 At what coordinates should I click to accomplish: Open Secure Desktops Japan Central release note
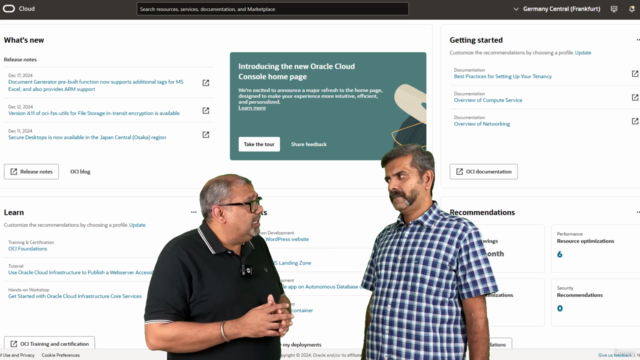(x=87, y=137)
